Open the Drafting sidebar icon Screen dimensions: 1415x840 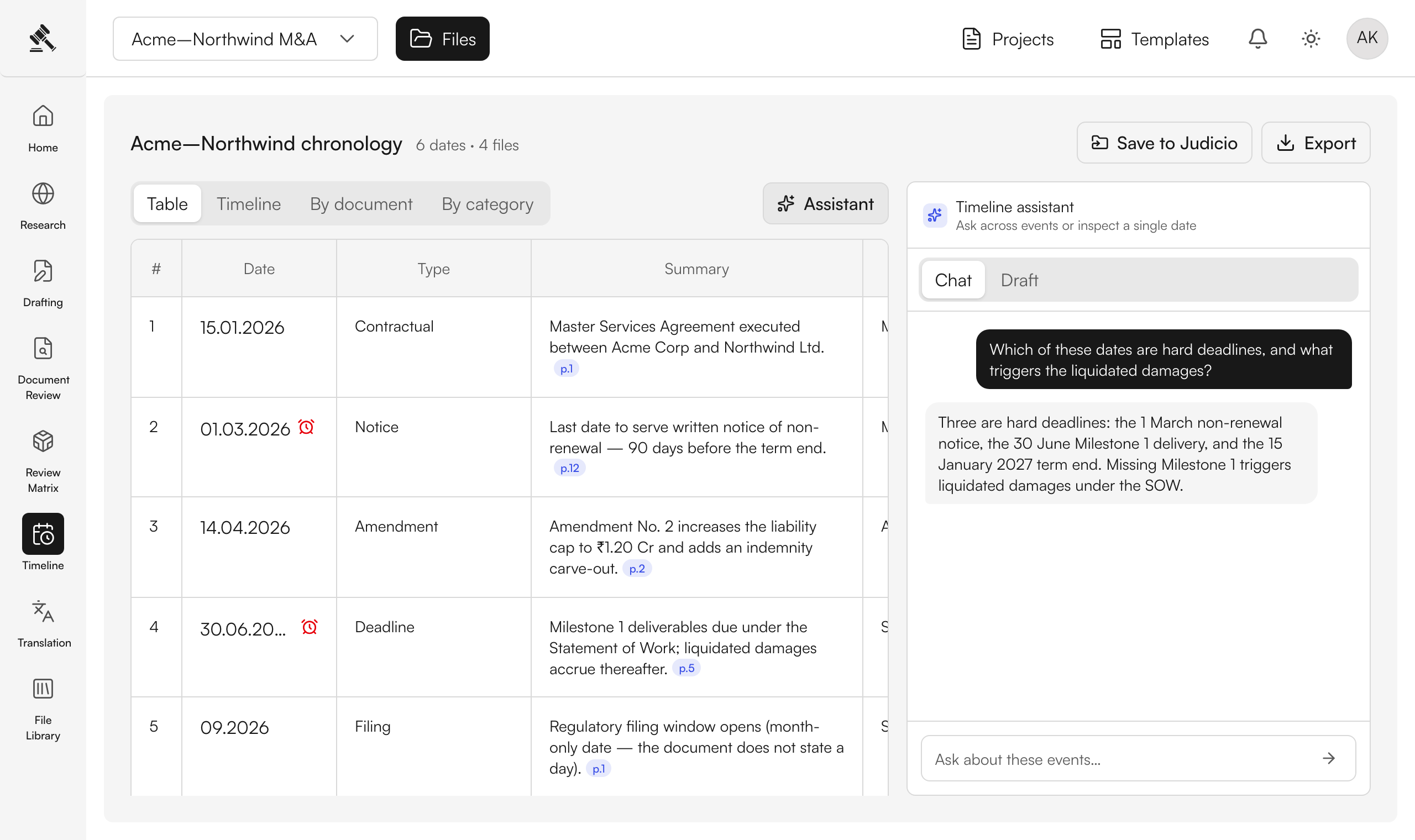(x=43, y=271)
